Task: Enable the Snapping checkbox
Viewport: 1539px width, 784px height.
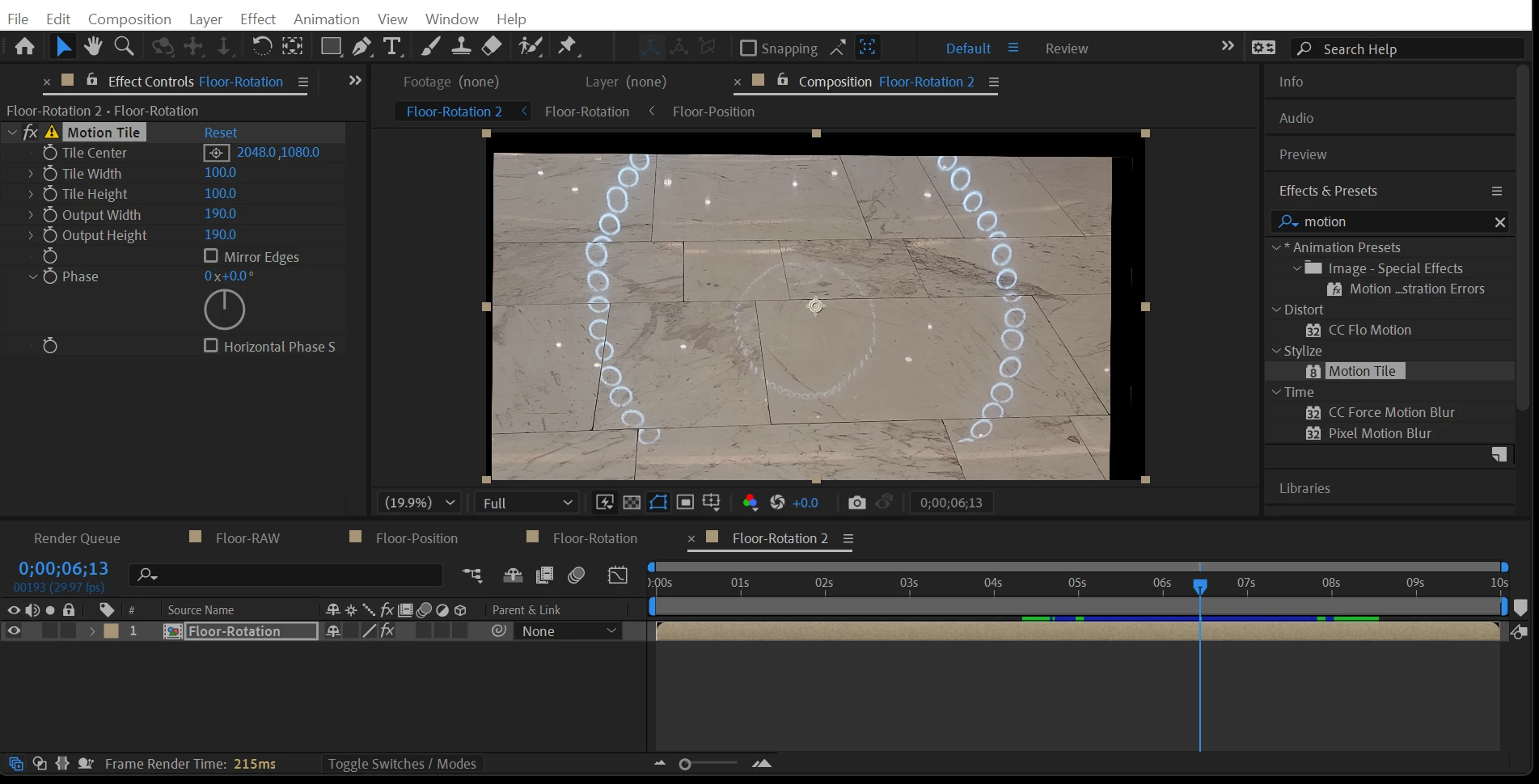Action: tap(748, 48)
